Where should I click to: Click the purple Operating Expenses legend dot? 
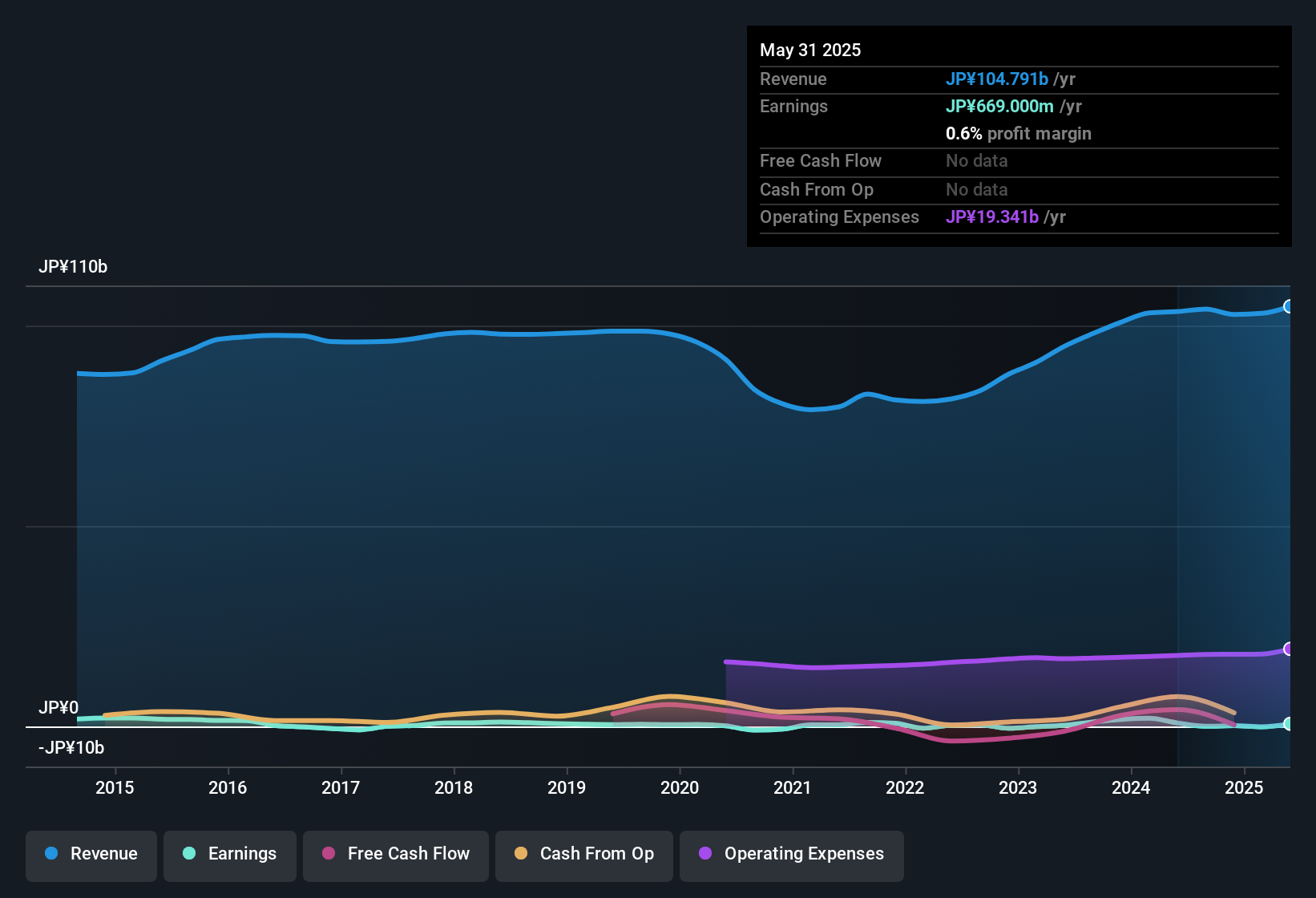(705, 853)
